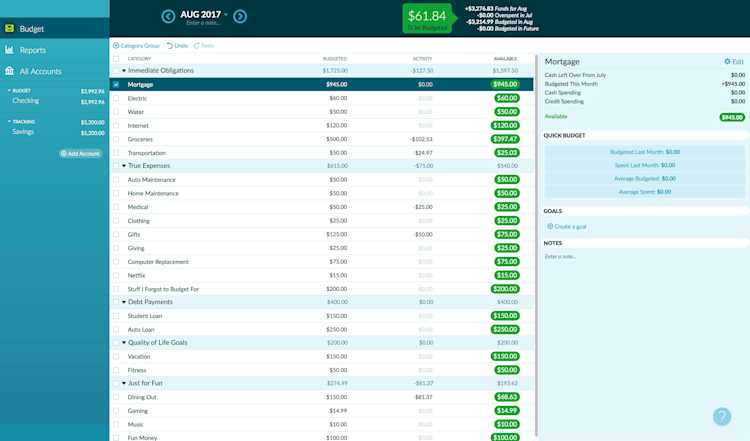The image size is (750, 441).
Task: Collapse the Just for Fun group
Action: click(124, 383)
